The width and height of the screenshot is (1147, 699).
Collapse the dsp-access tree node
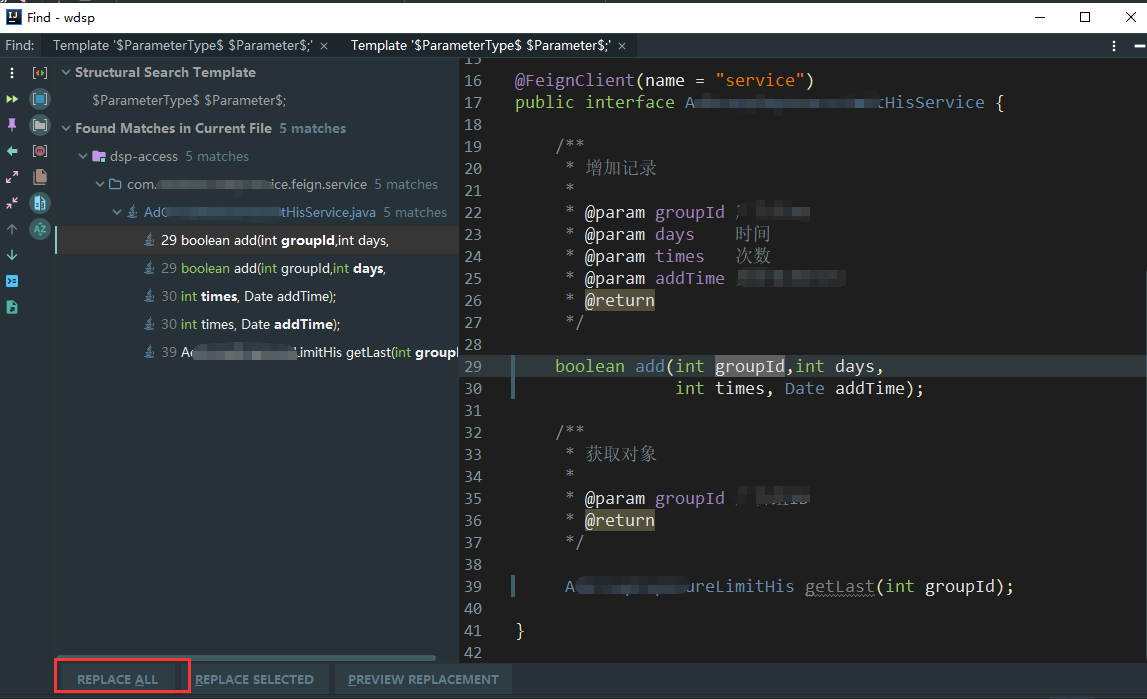pyautogui.click(x=83, y=156)
